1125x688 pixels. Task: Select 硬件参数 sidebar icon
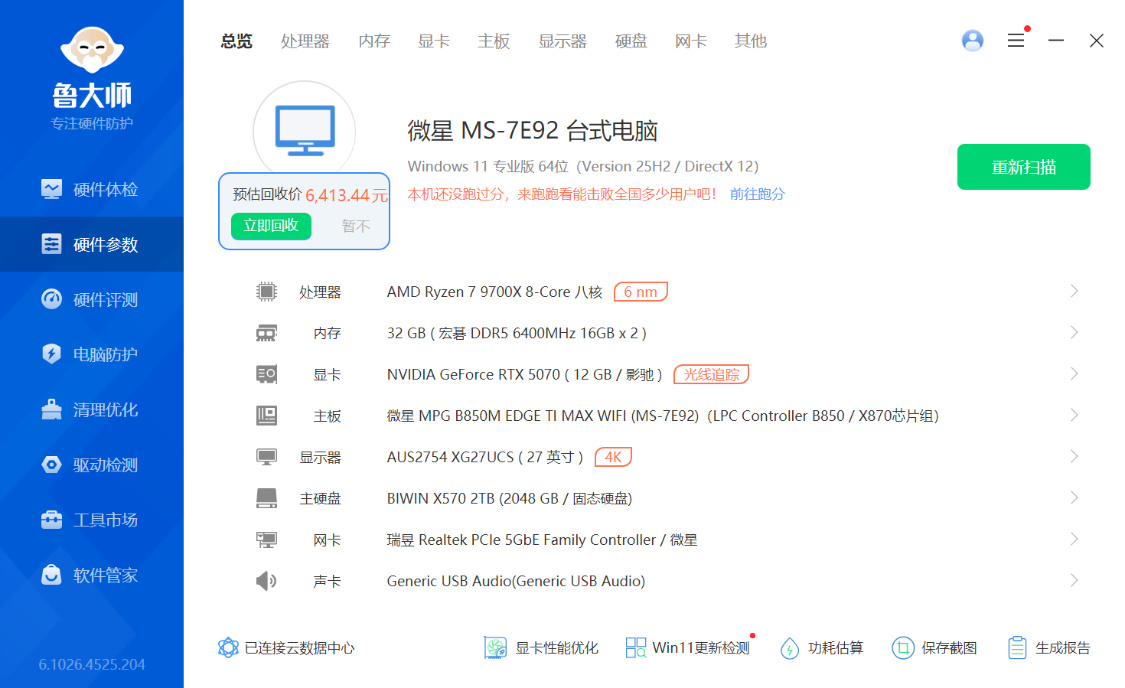[x=52, y=244]
